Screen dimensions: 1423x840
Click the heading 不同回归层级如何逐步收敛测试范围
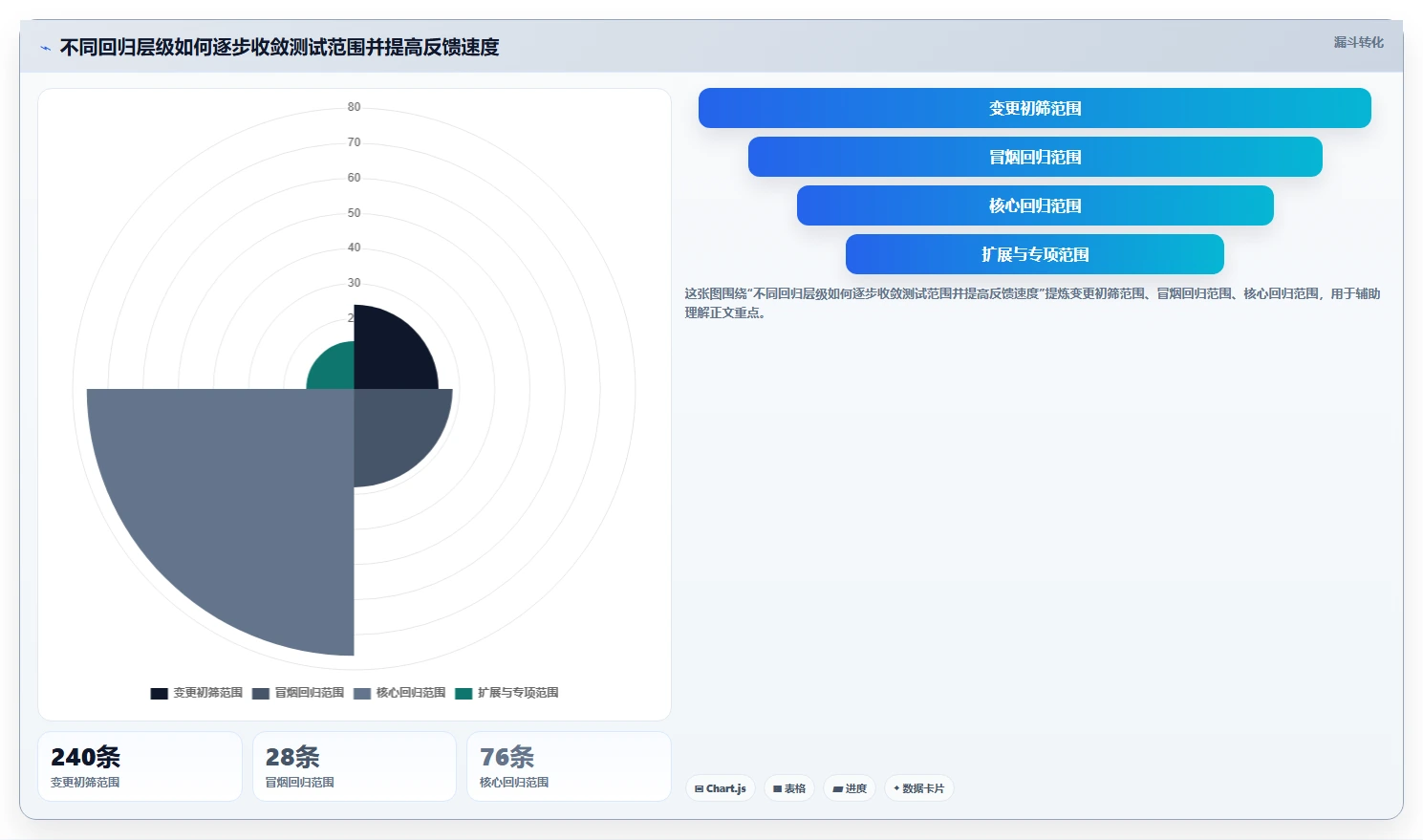[279, 48]
